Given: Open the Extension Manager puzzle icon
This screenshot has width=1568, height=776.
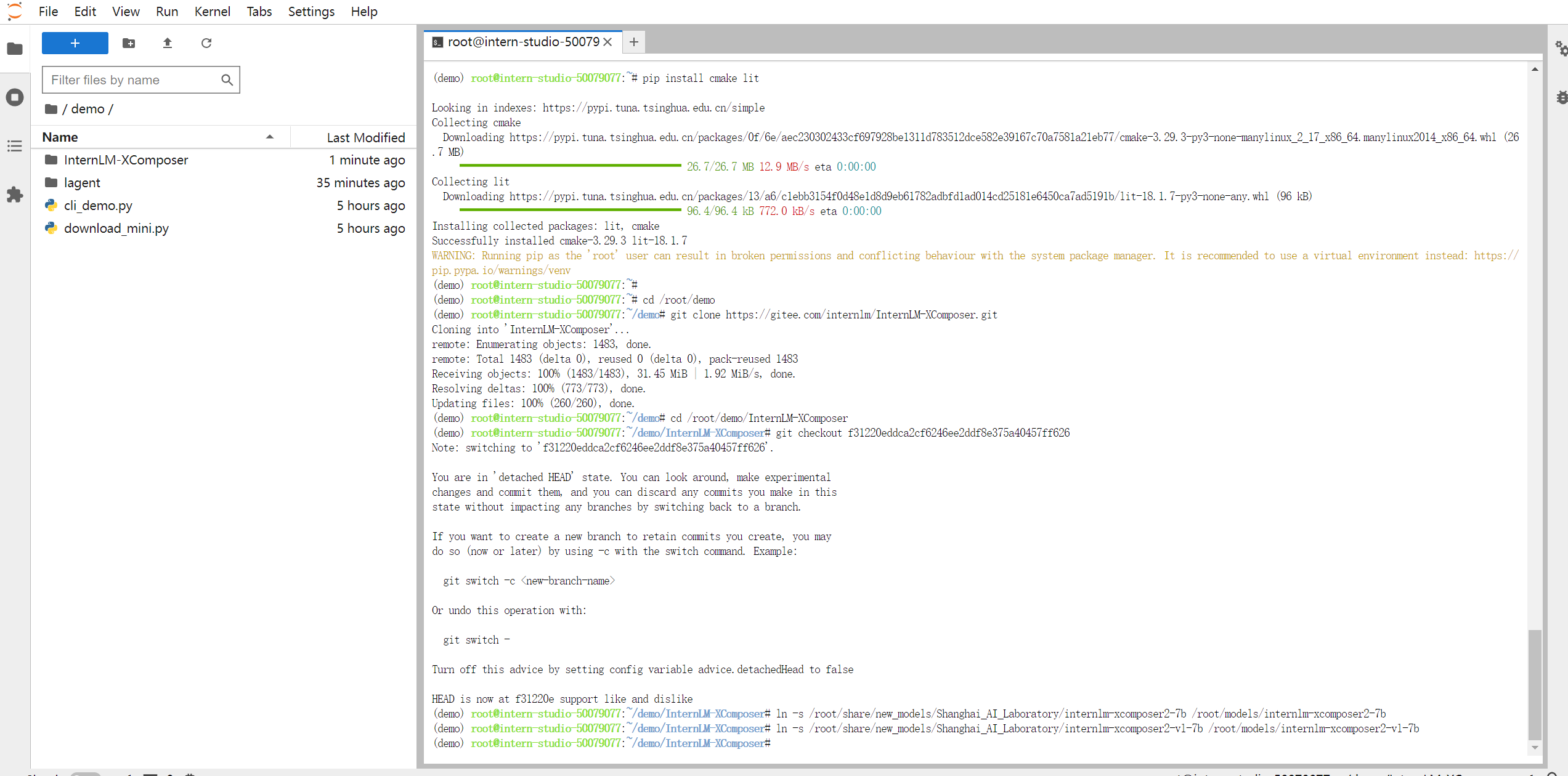Looking at the screenshot, I should point(15,195).
